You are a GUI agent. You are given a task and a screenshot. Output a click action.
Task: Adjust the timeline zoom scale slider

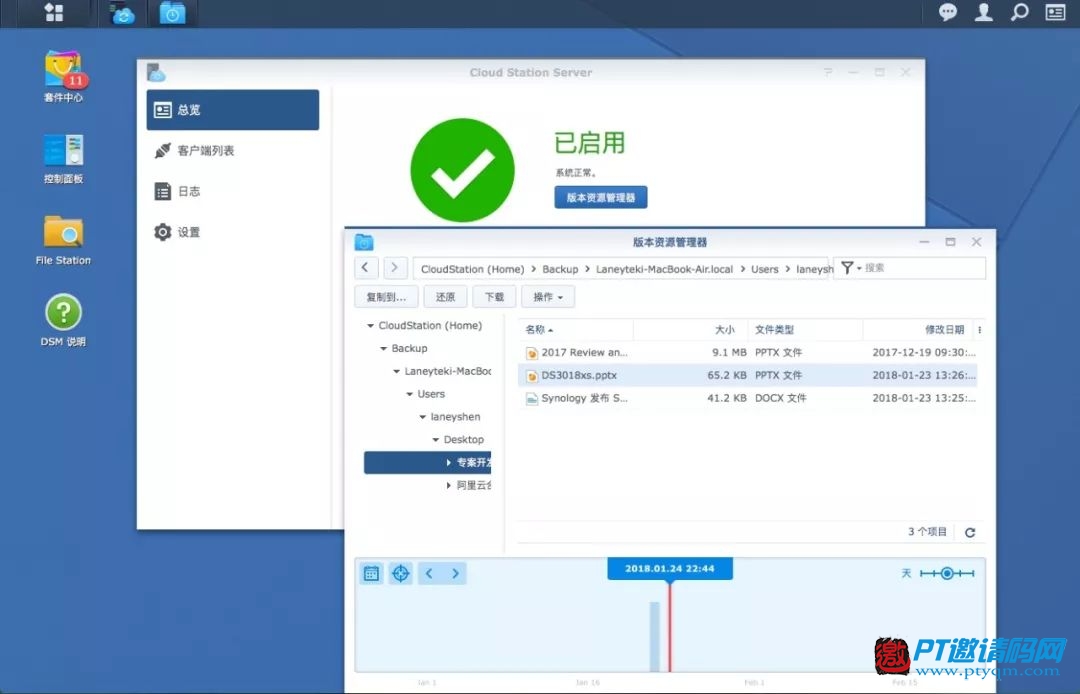click(947, 573)
